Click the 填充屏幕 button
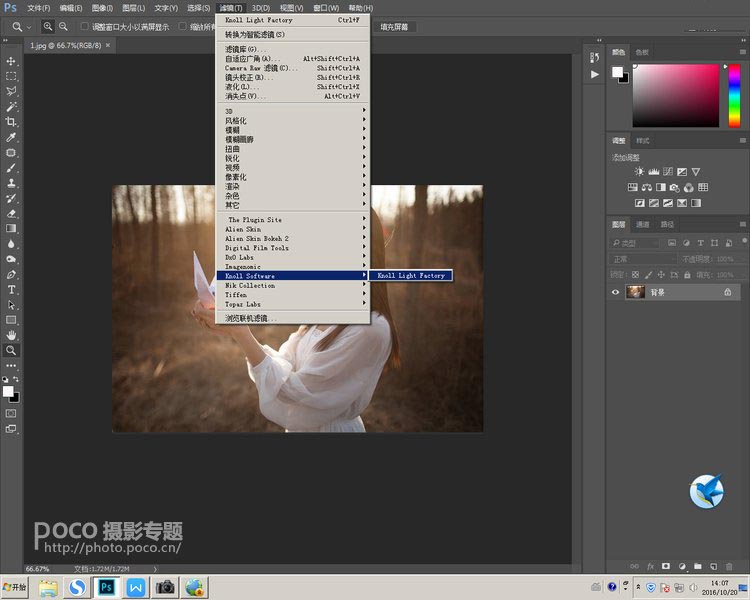Screen dimensions: 750x600 pos(394,27)
